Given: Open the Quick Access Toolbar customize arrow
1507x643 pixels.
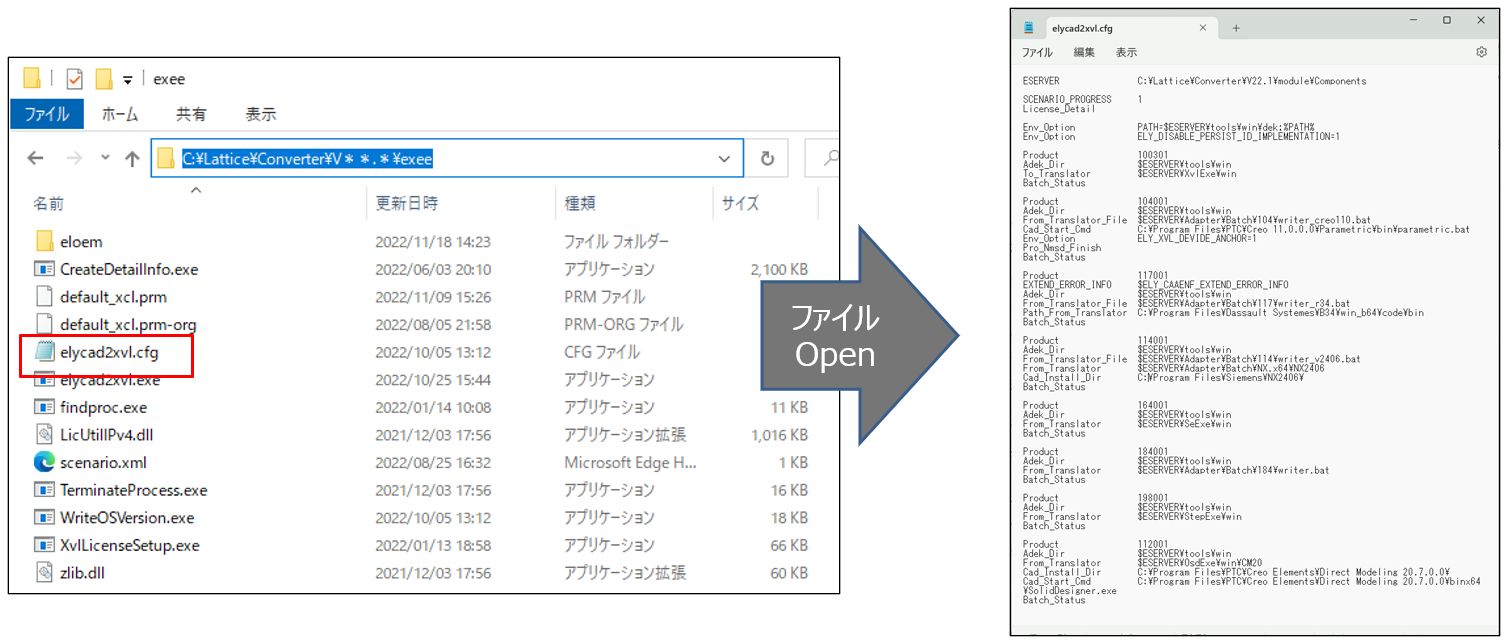Looking at the screenshot, I should tap(127, 80).
